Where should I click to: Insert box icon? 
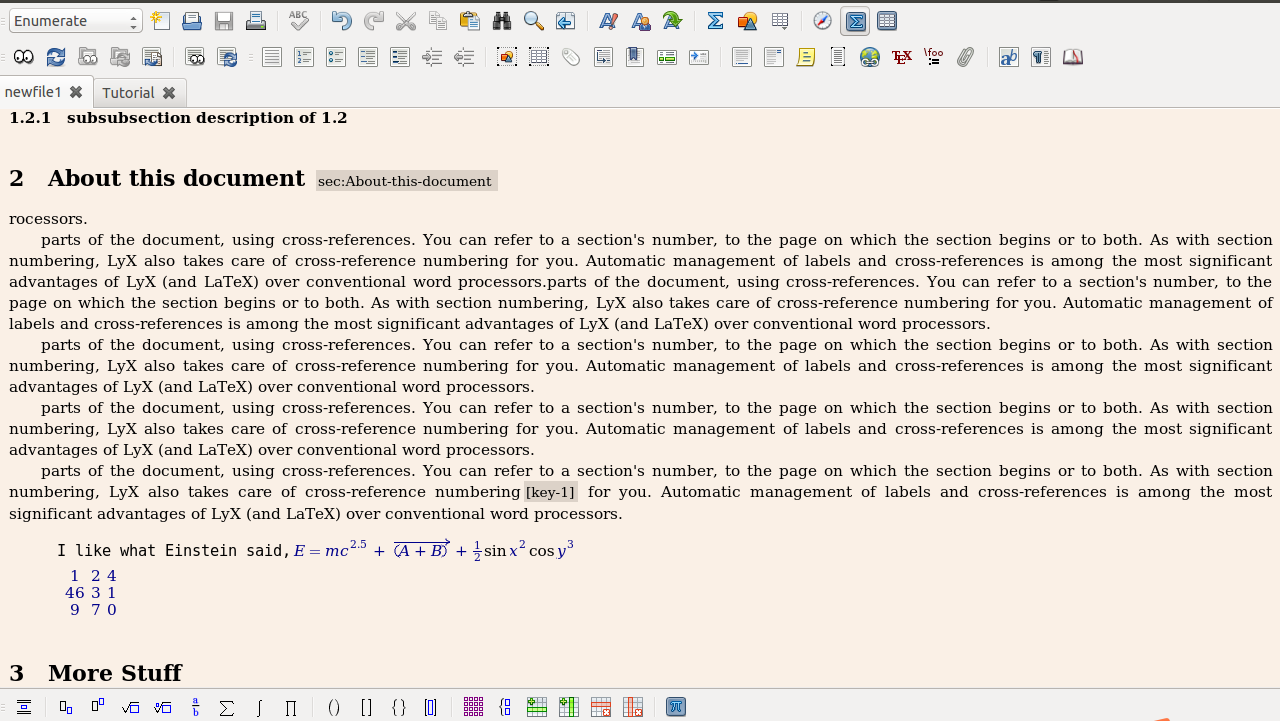[x=838, y=57]
